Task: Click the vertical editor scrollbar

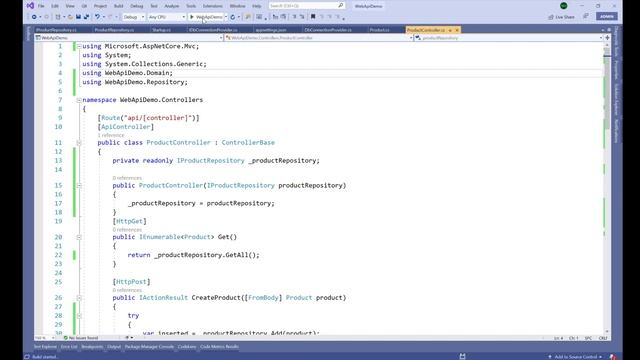Action: click(x=607, y=188)
